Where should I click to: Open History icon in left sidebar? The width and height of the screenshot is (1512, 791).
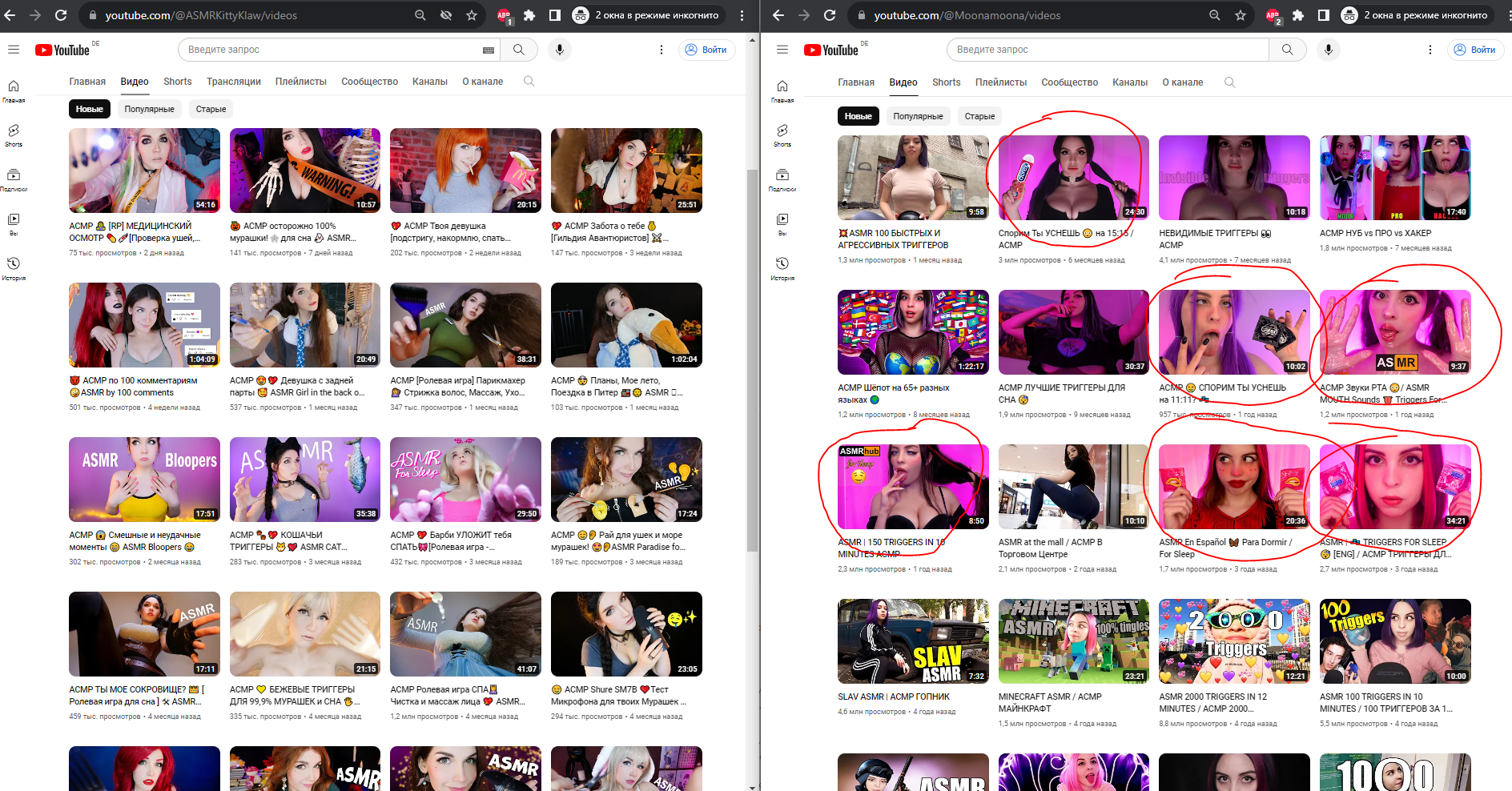point(14,268)
